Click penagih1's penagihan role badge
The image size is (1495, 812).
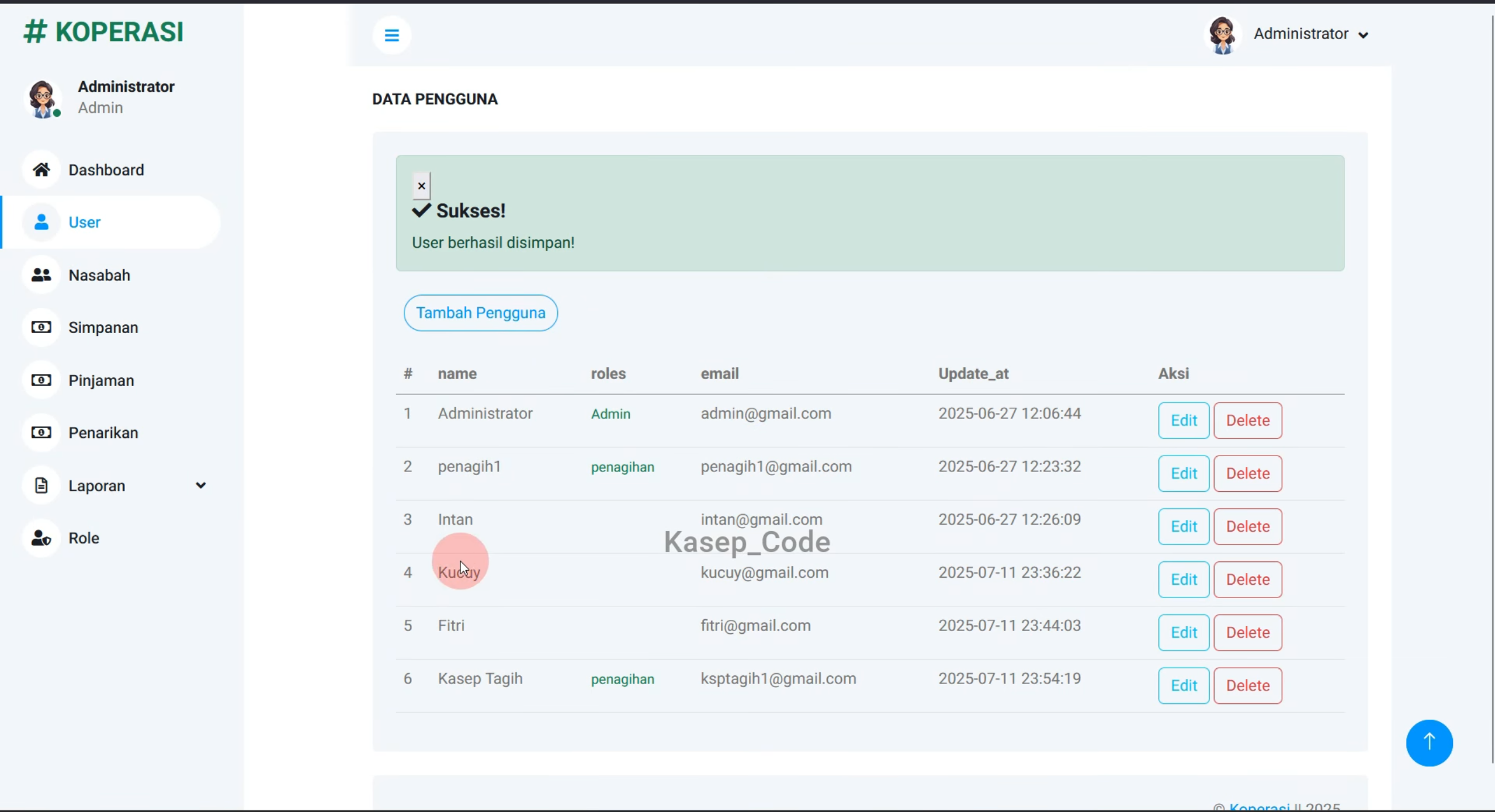pyautogui.click(x=622, y=467)
